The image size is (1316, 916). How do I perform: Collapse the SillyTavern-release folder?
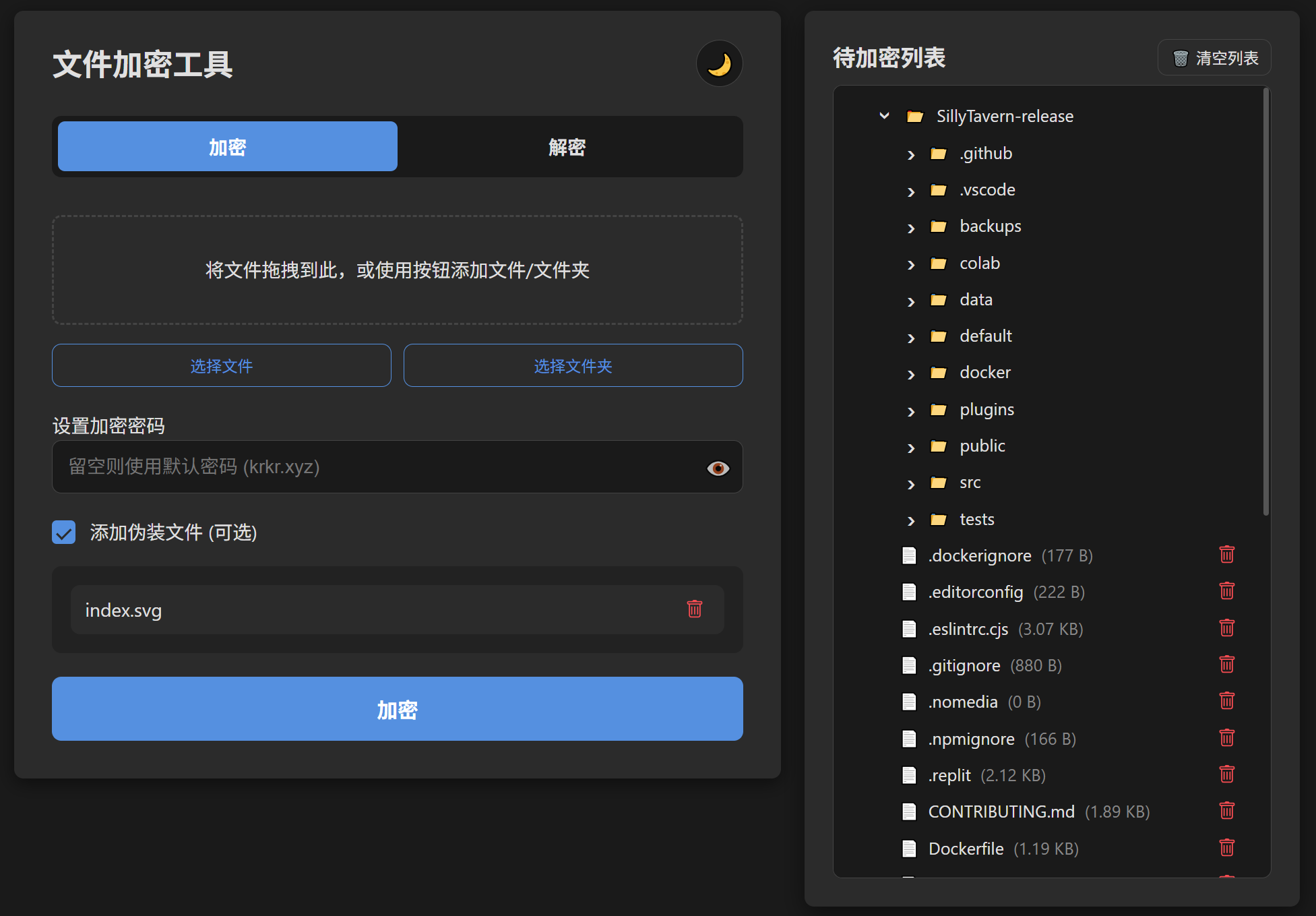(x=884, y=115)
